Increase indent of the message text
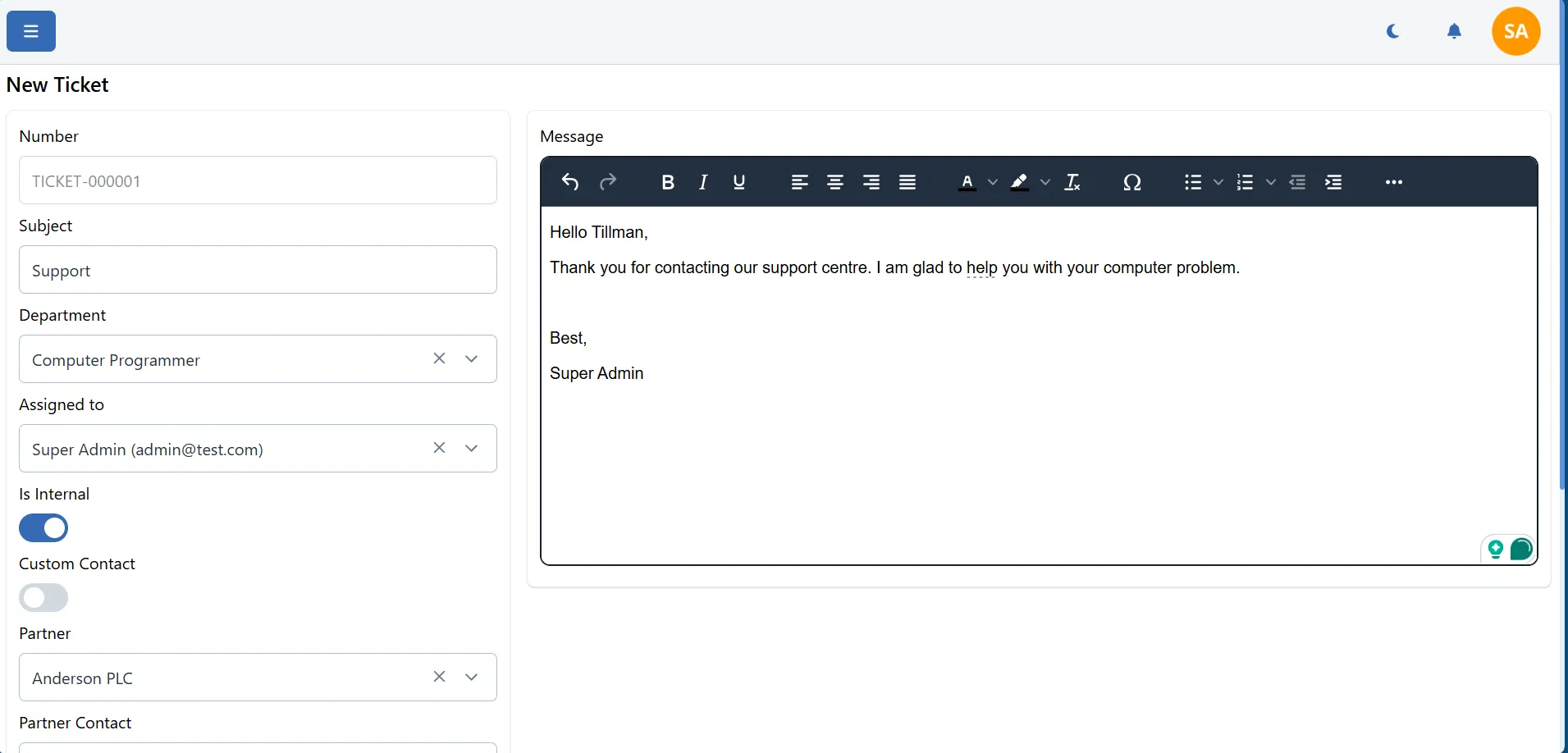 1334,182
